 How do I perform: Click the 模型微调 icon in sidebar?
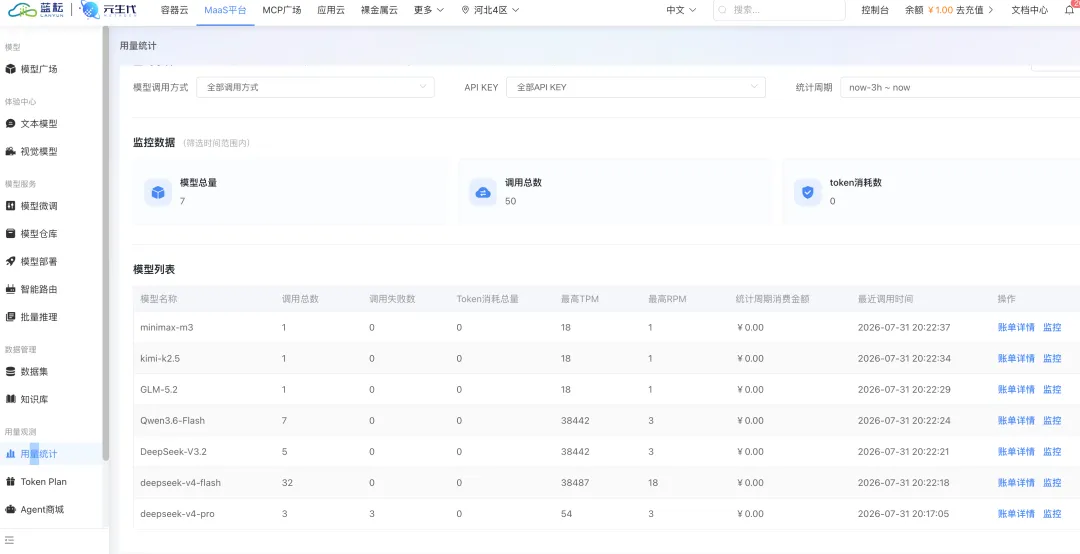(x=10, y=206)
